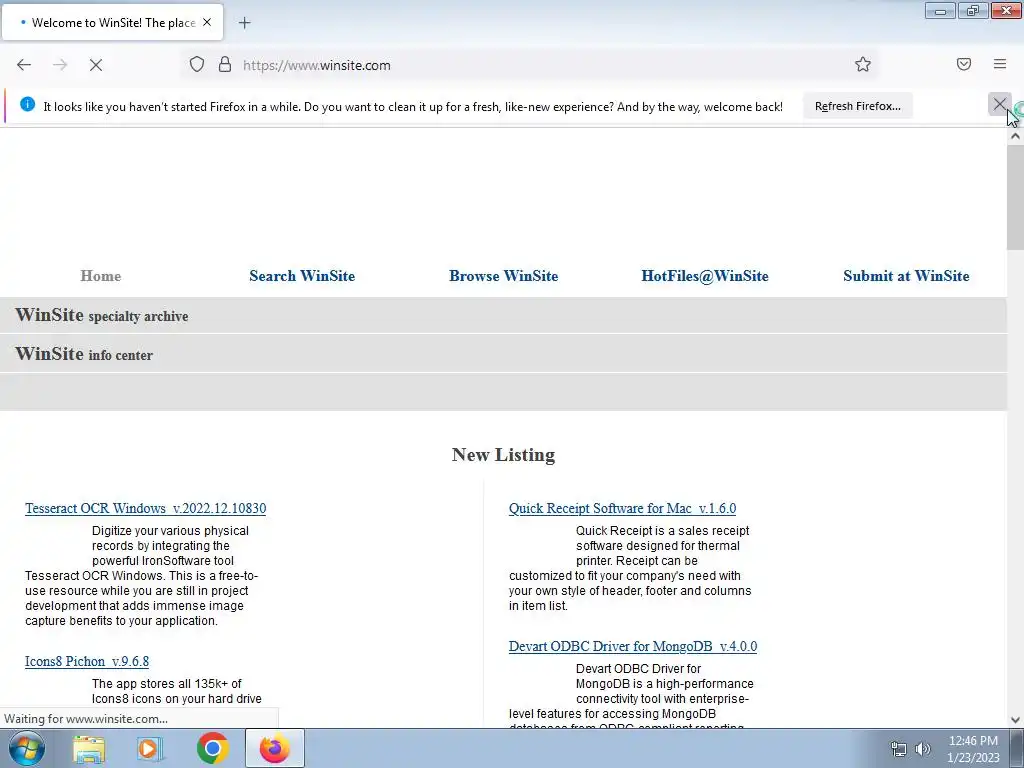The image size is (1024, 768).
Task: Click the info icon in notification bar
Action: [27, 104]
